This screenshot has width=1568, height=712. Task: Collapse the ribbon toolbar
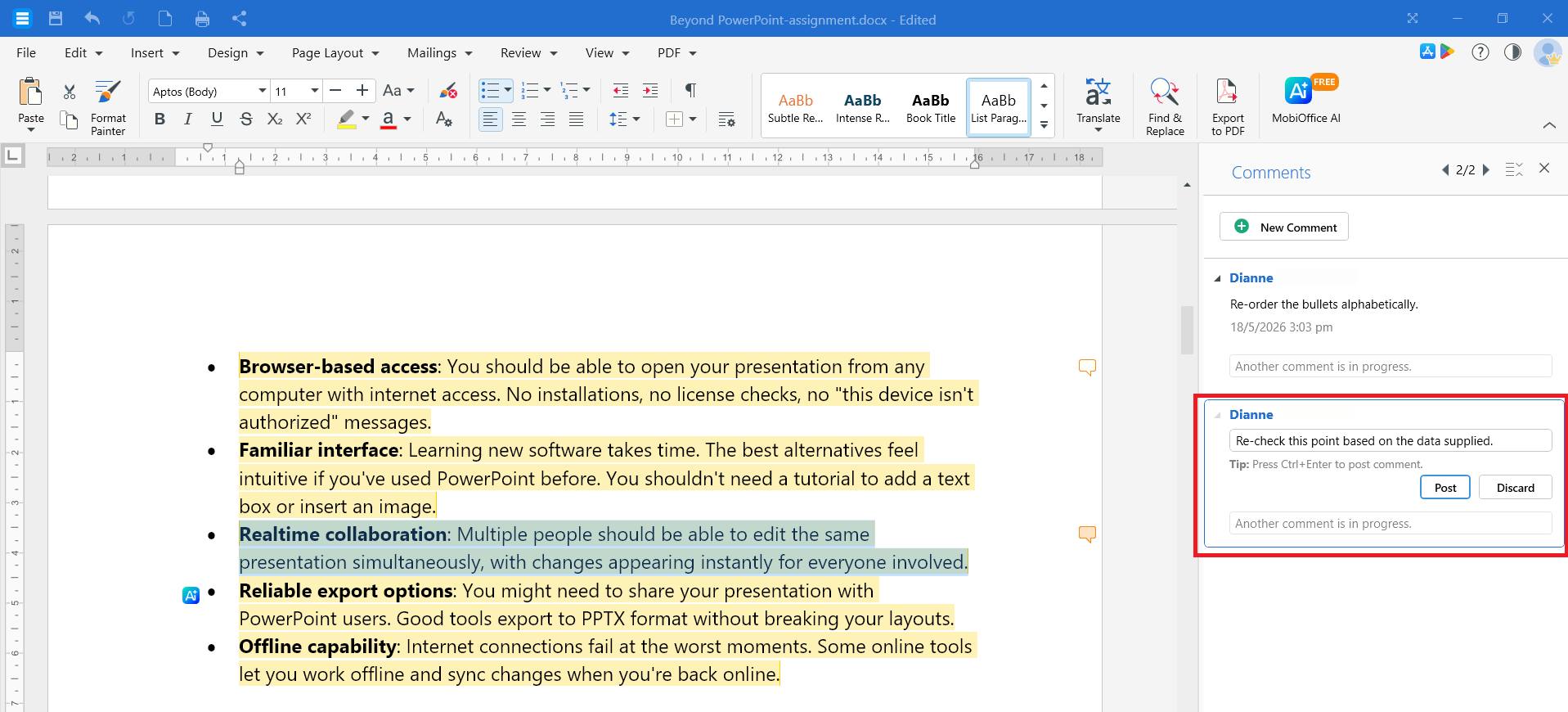click(x=1549, y=125)
